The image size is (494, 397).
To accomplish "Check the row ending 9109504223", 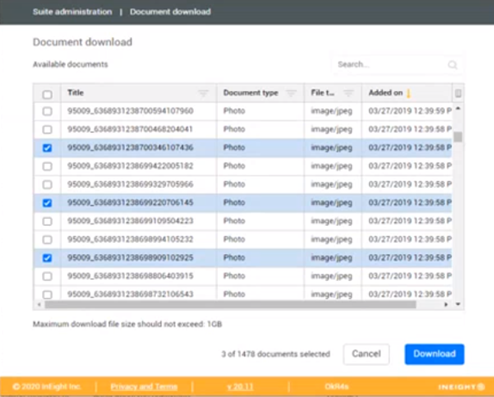I will point(47,221).
